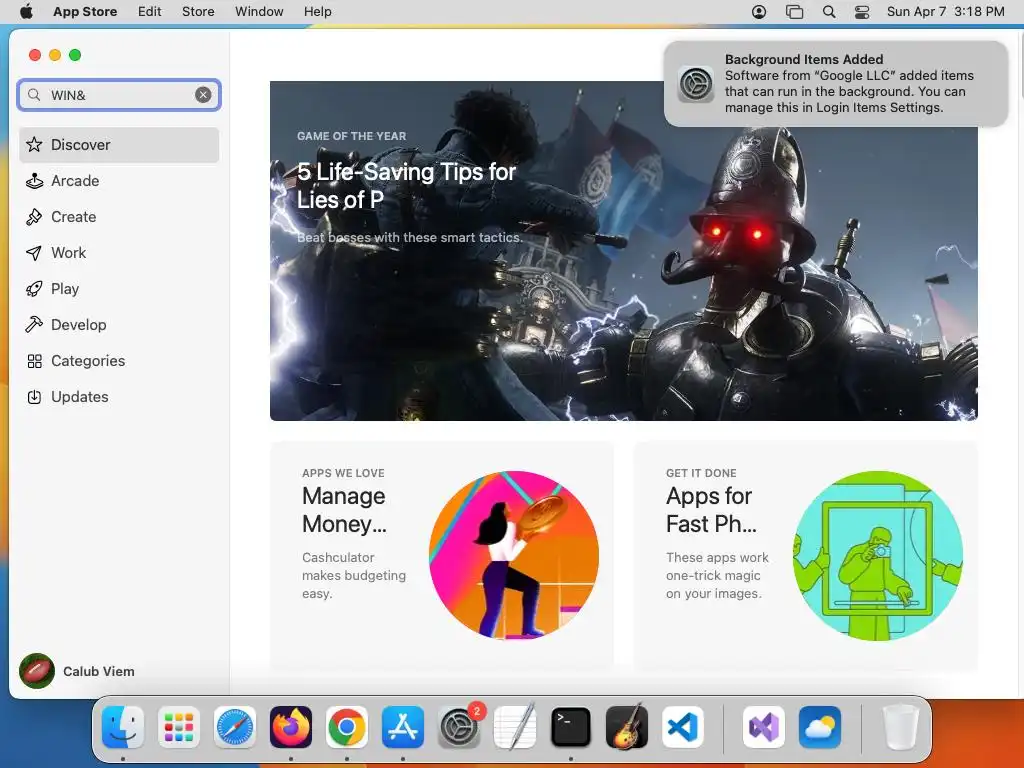Click the WIN& search input field
Screen dimensions: 1024x768
tap(119, 95)
